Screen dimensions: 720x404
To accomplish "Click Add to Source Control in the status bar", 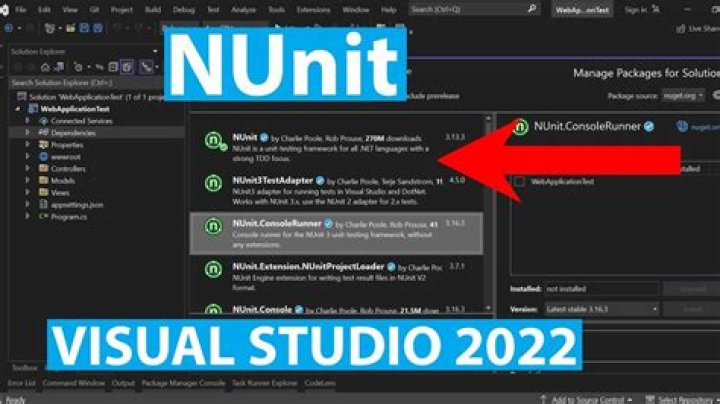I will [588, 399].
